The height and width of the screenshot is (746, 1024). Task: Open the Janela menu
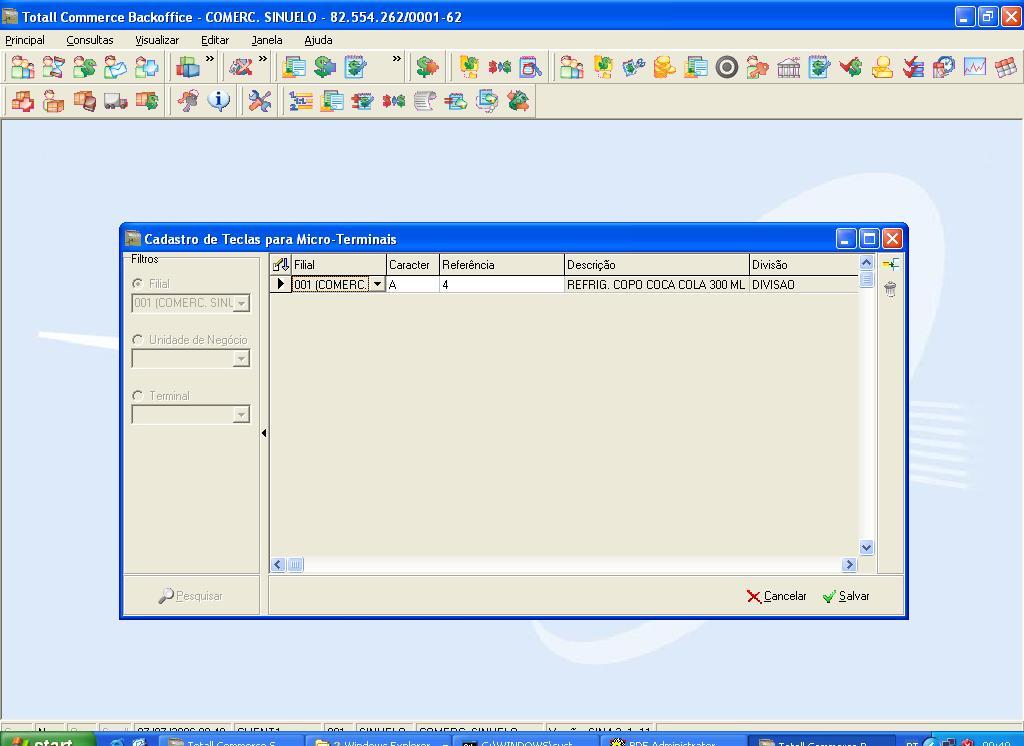pyautogui.click(x=267, y=40)
